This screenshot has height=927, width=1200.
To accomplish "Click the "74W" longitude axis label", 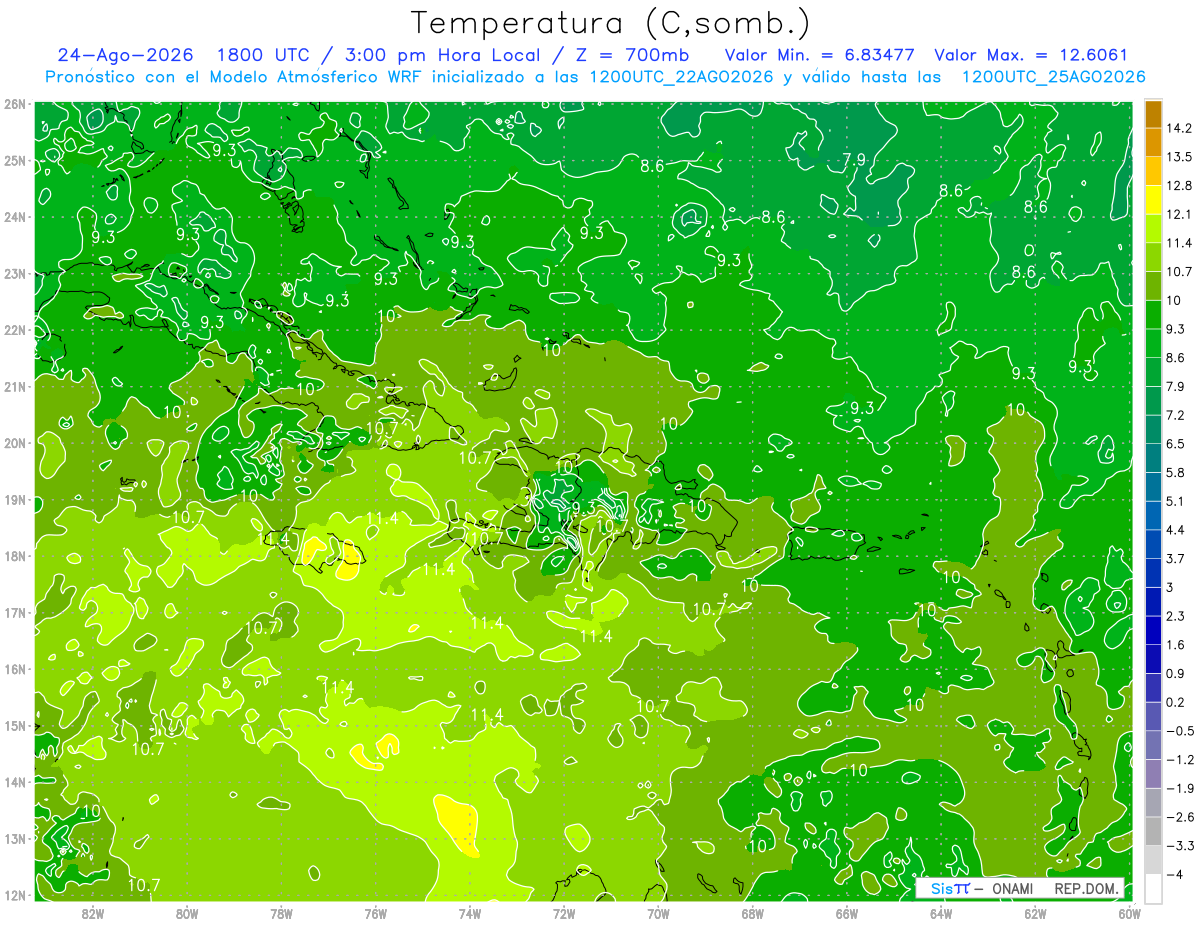I will pos(470,913).
